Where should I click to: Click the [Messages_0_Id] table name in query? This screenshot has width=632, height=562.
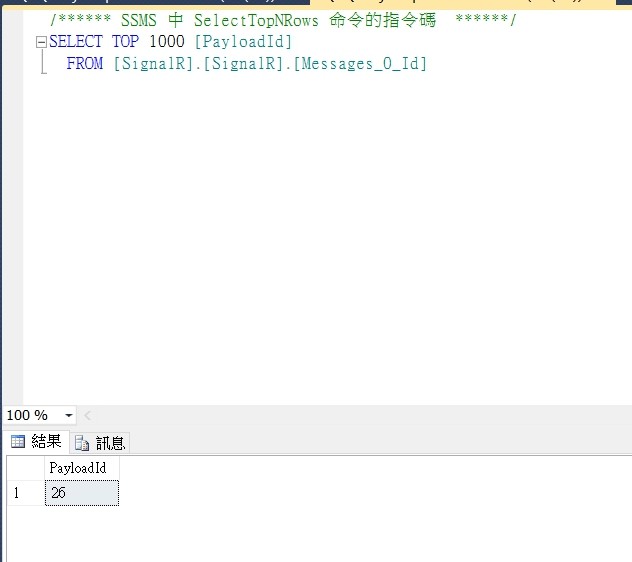click(x=360, y=63)
